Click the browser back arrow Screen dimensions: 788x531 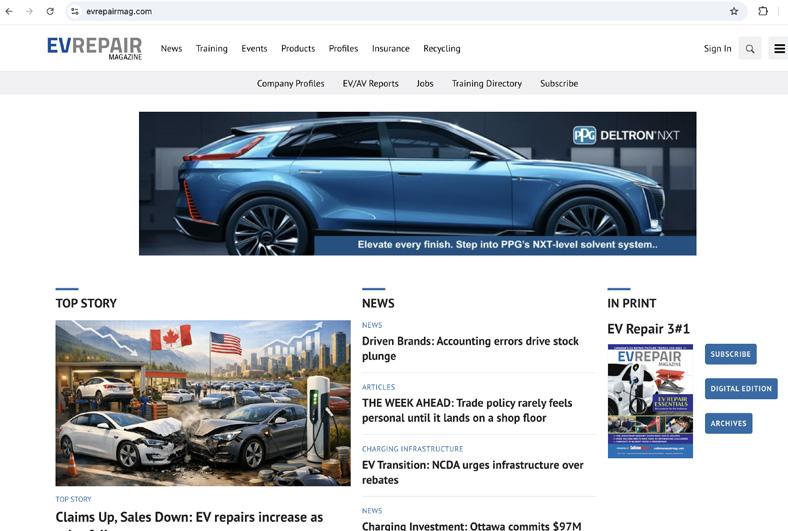pos(9,11)
